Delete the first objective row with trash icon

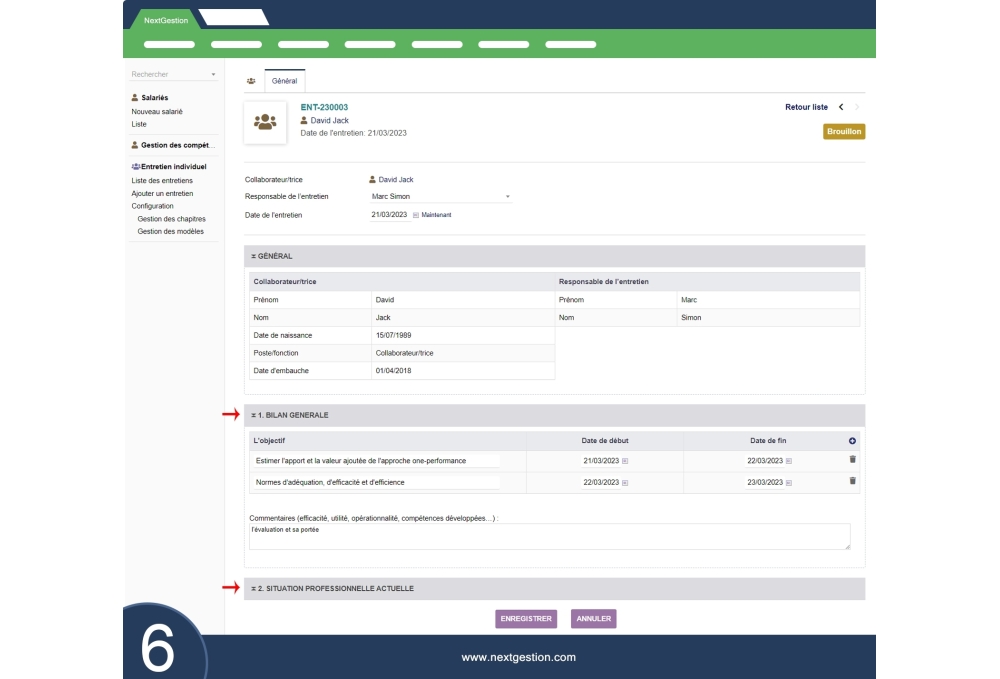(x=852, y=460)
